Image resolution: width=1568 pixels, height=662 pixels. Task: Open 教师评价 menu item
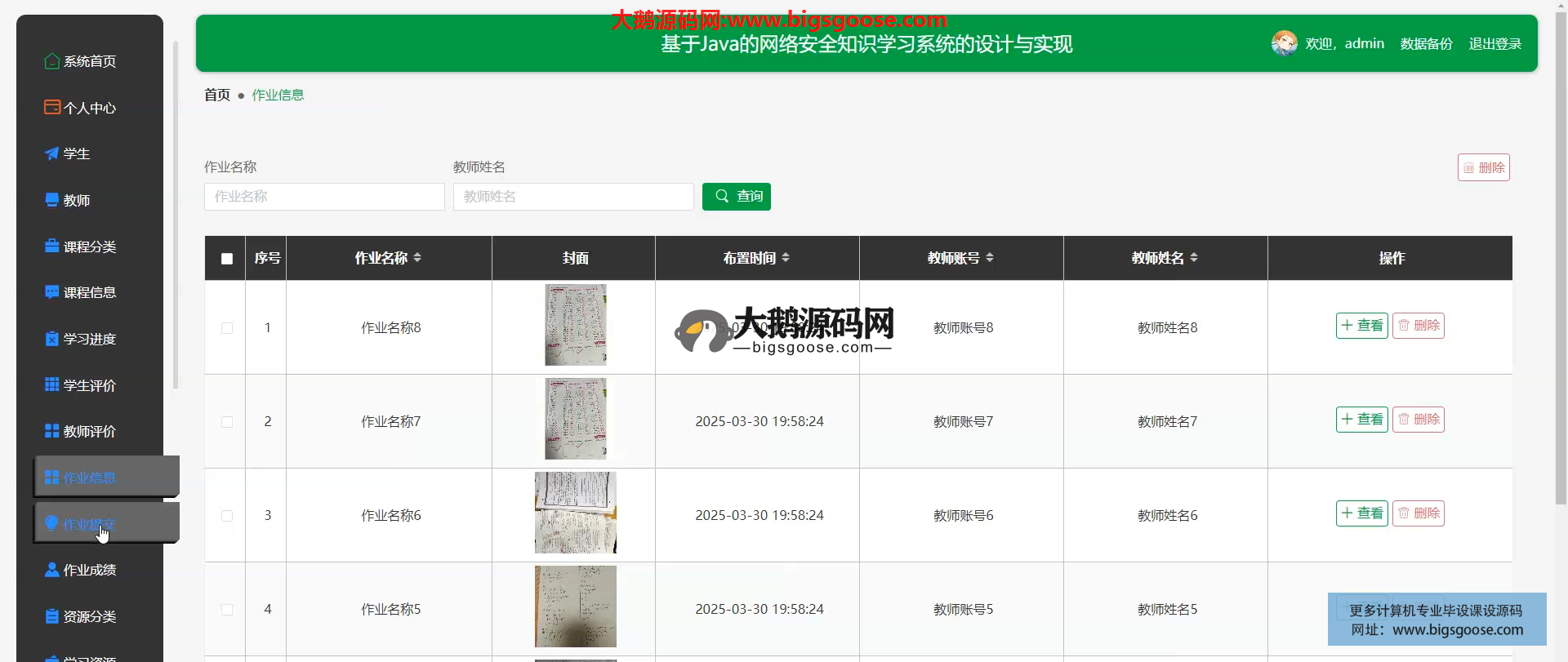(89, 431)
